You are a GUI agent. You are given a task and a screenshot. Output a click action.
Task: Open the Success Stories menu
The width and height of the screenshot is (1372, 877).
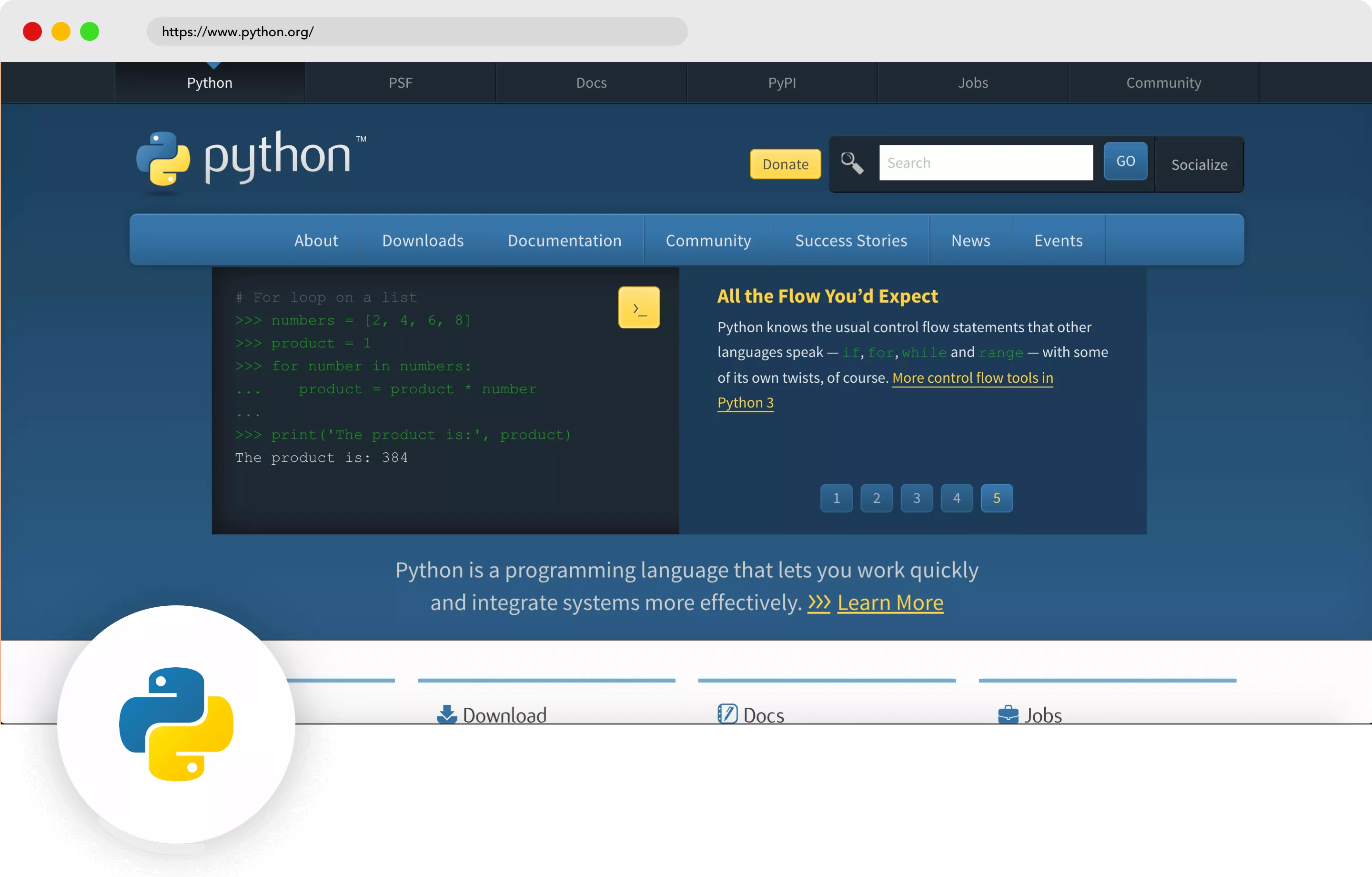[x=851, y=240]
